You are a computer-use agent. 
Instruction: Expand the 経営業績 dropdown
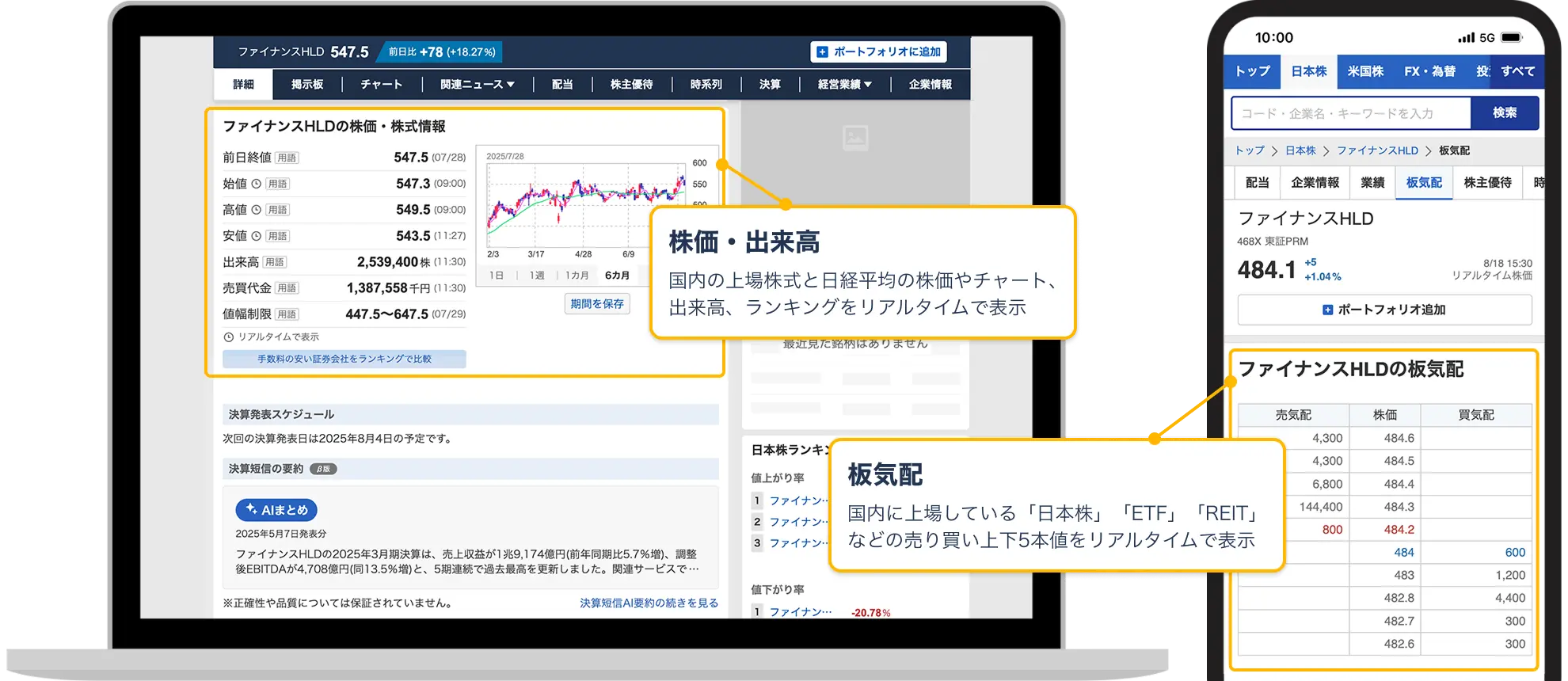(845, 85)
